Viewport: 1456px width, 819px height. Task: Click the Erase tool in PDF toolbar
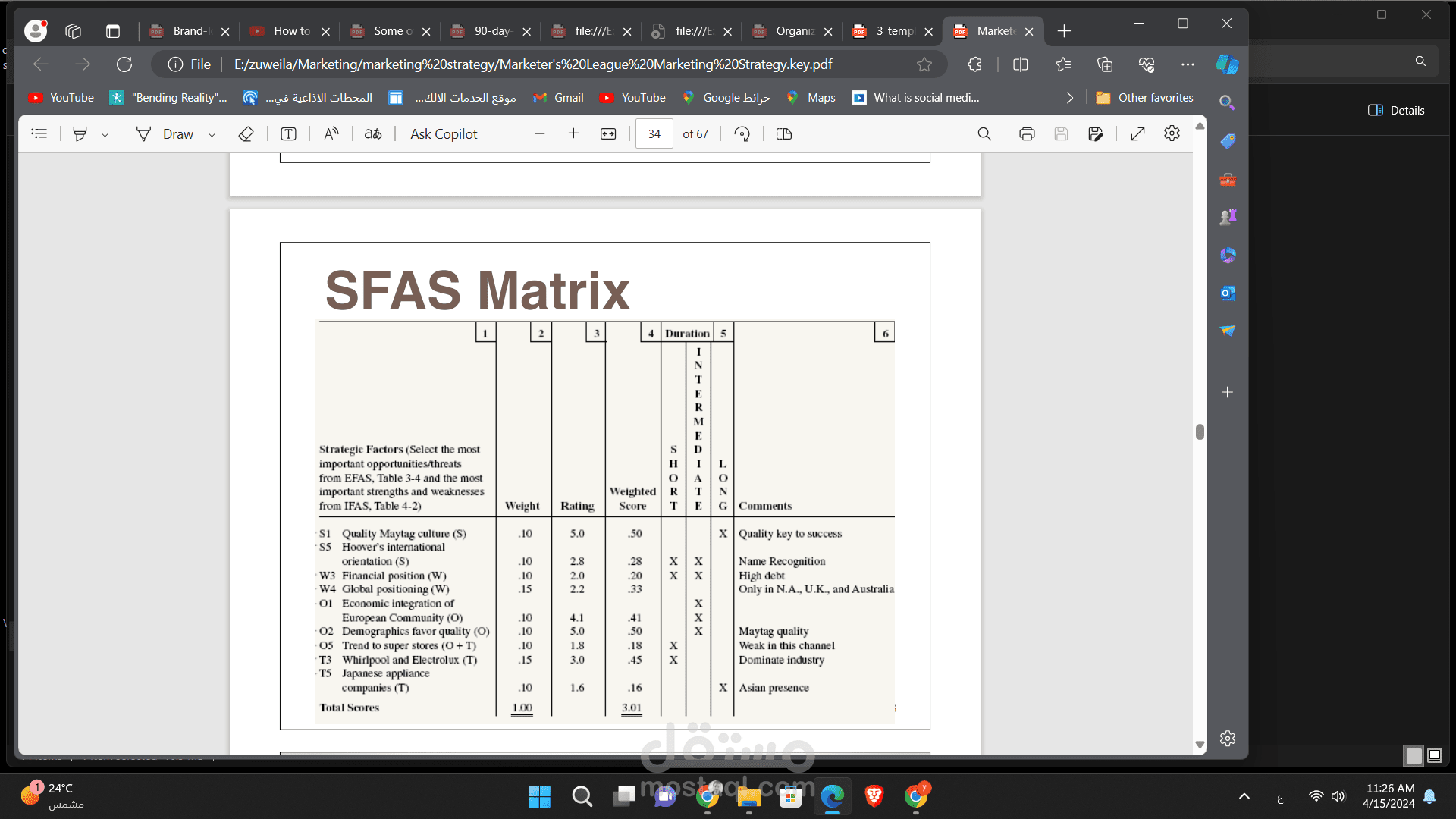click(x=246, y=134)
